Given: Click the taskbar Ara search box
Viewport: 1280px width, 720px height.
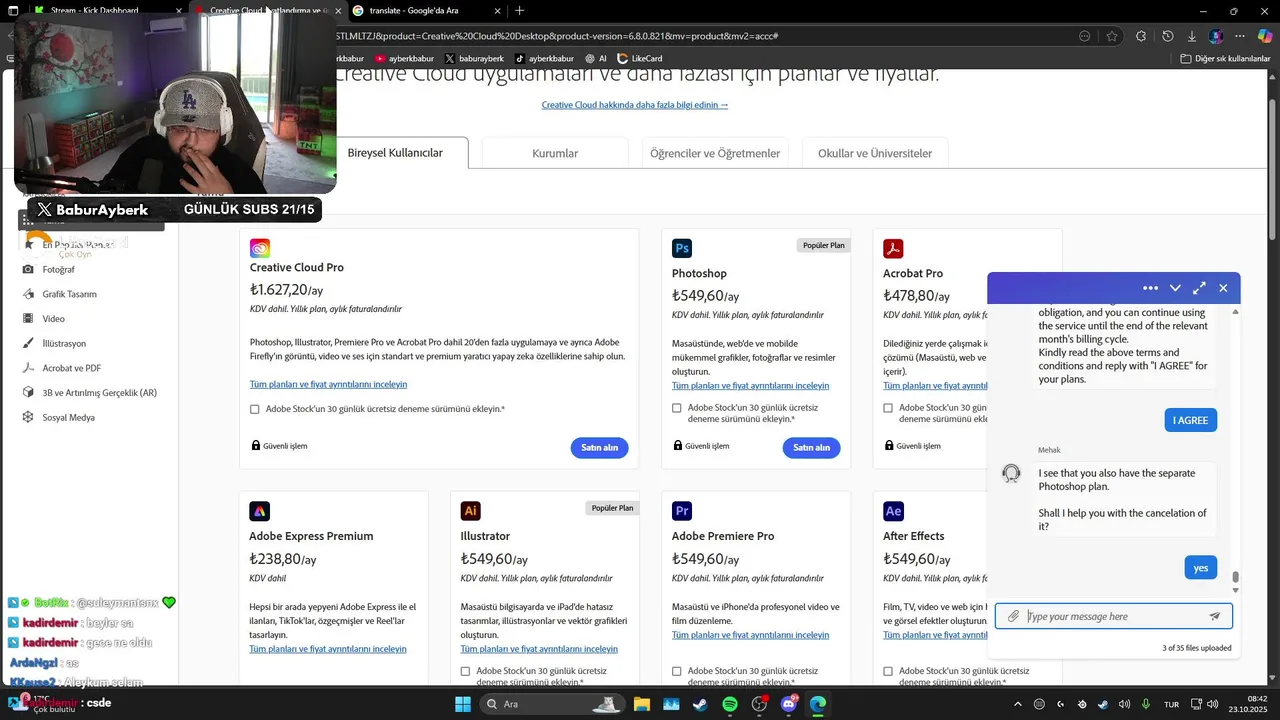Looking at the screenshot, I should coord(553,704).
